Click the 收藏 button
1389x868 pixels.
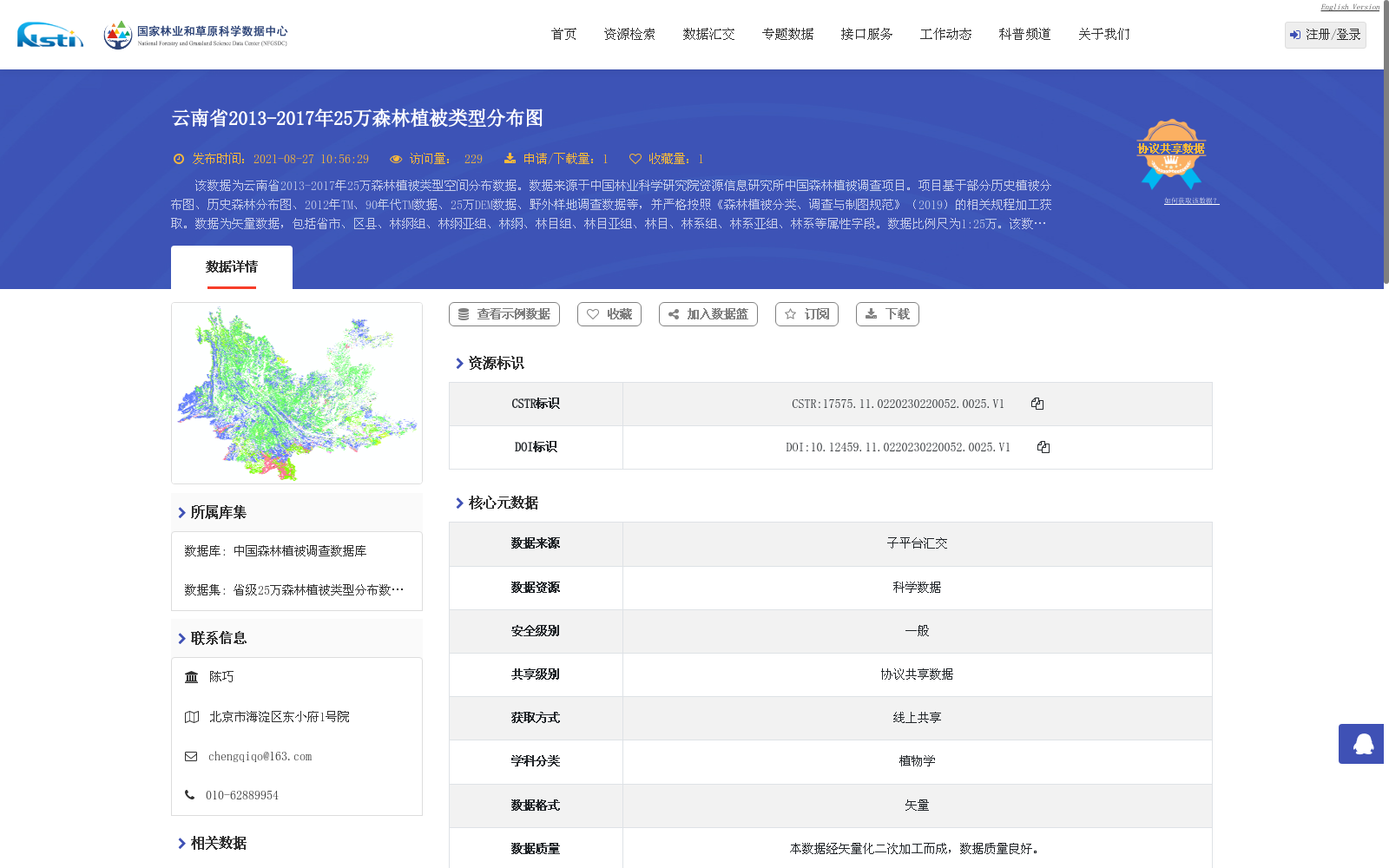pos(609,314)
